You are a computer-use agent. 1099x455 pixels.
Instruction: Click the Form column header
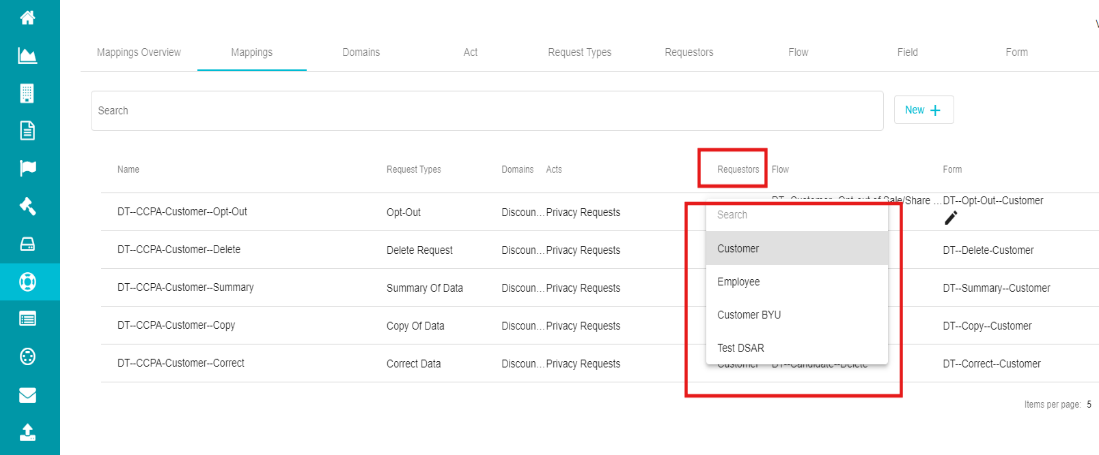pyautogui.click(x=953, y=170)
